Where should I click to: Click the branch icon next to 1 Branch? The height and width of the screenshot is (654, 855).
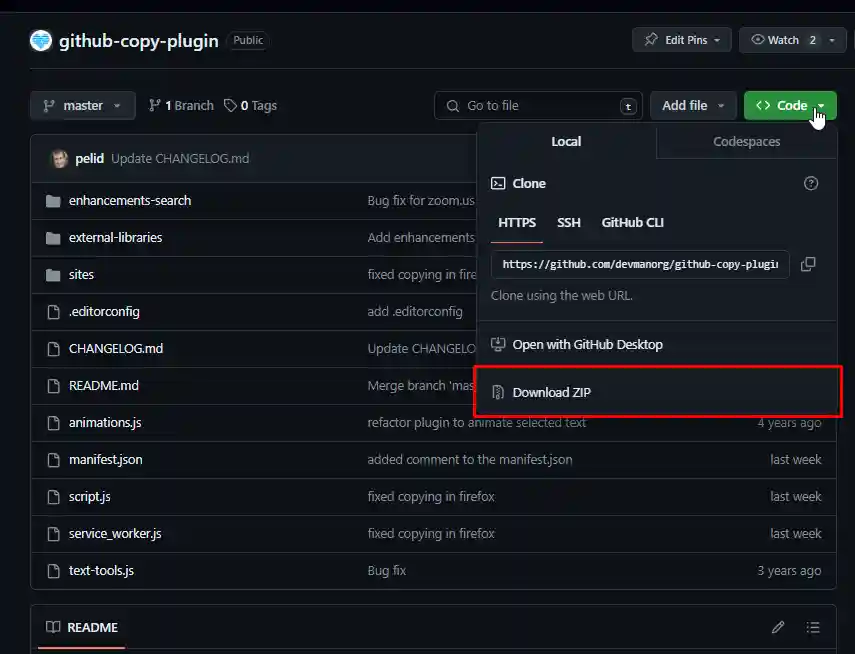tap(155, 105)
